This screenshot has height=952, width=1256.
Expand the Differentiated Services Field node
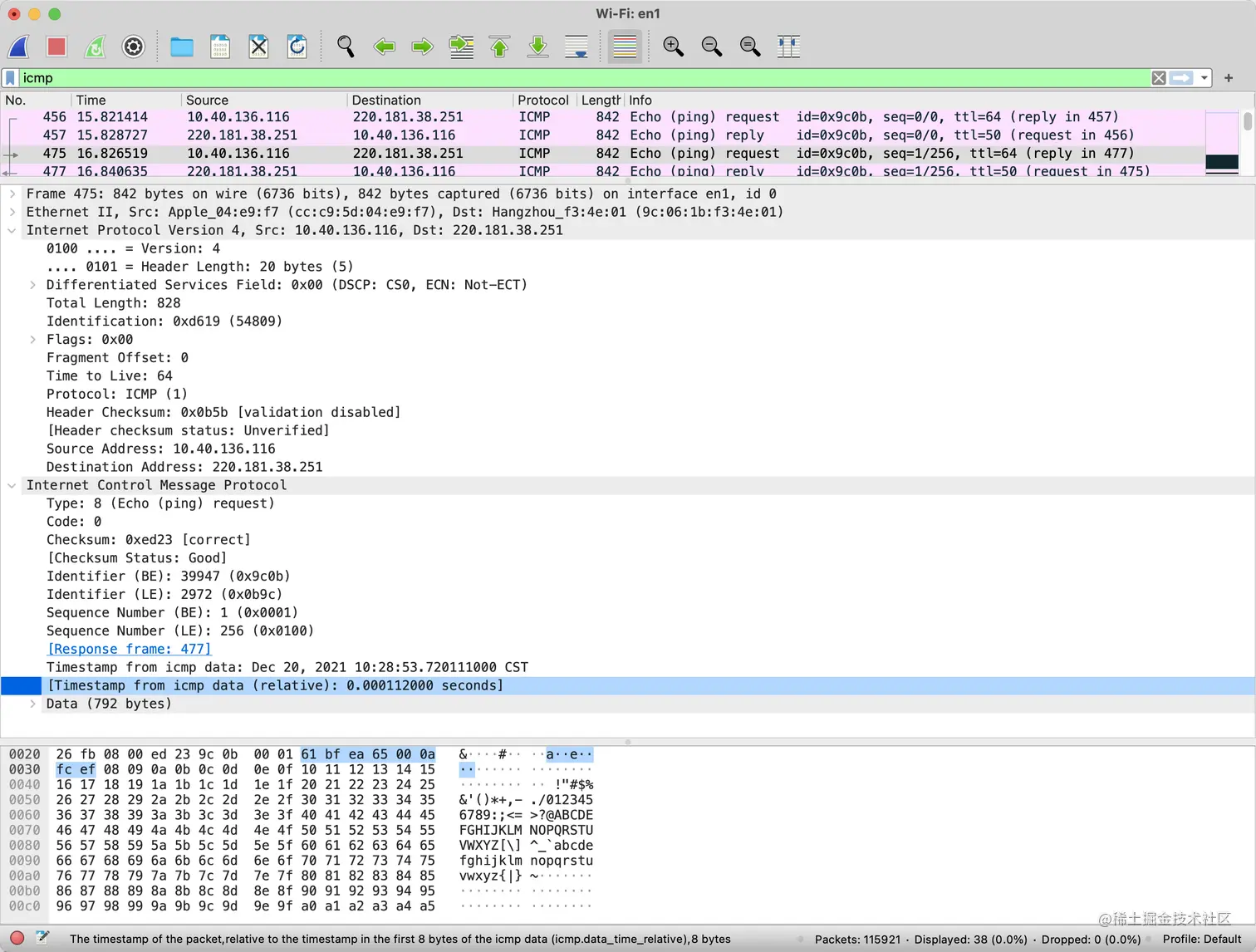[x=32, y=285]
